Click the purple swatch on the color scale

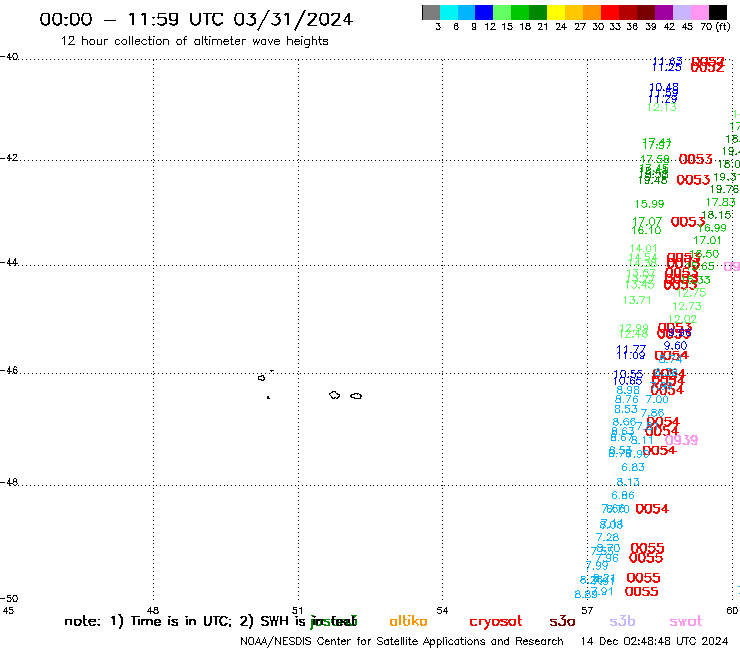click(x=664, y=12)
